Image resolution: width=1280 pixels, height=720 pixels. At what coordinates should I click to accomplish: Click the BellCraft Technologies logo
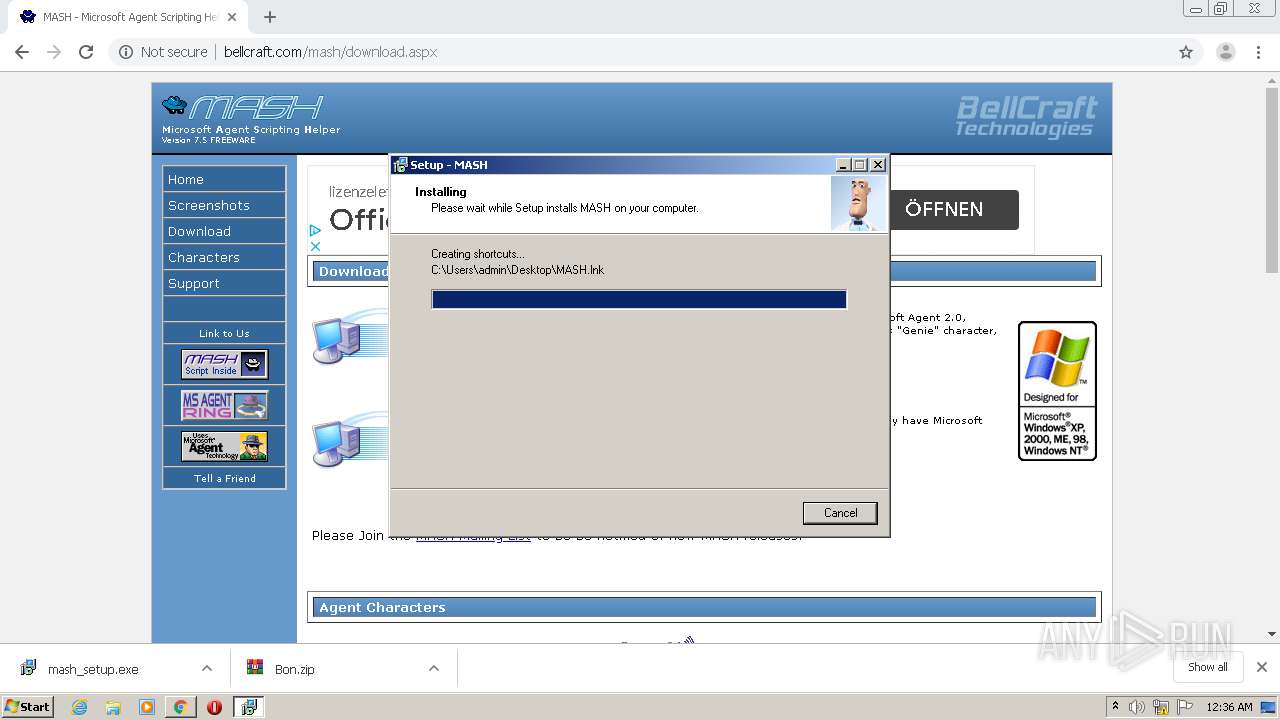pyautogui.click(x=1025, y=116)
